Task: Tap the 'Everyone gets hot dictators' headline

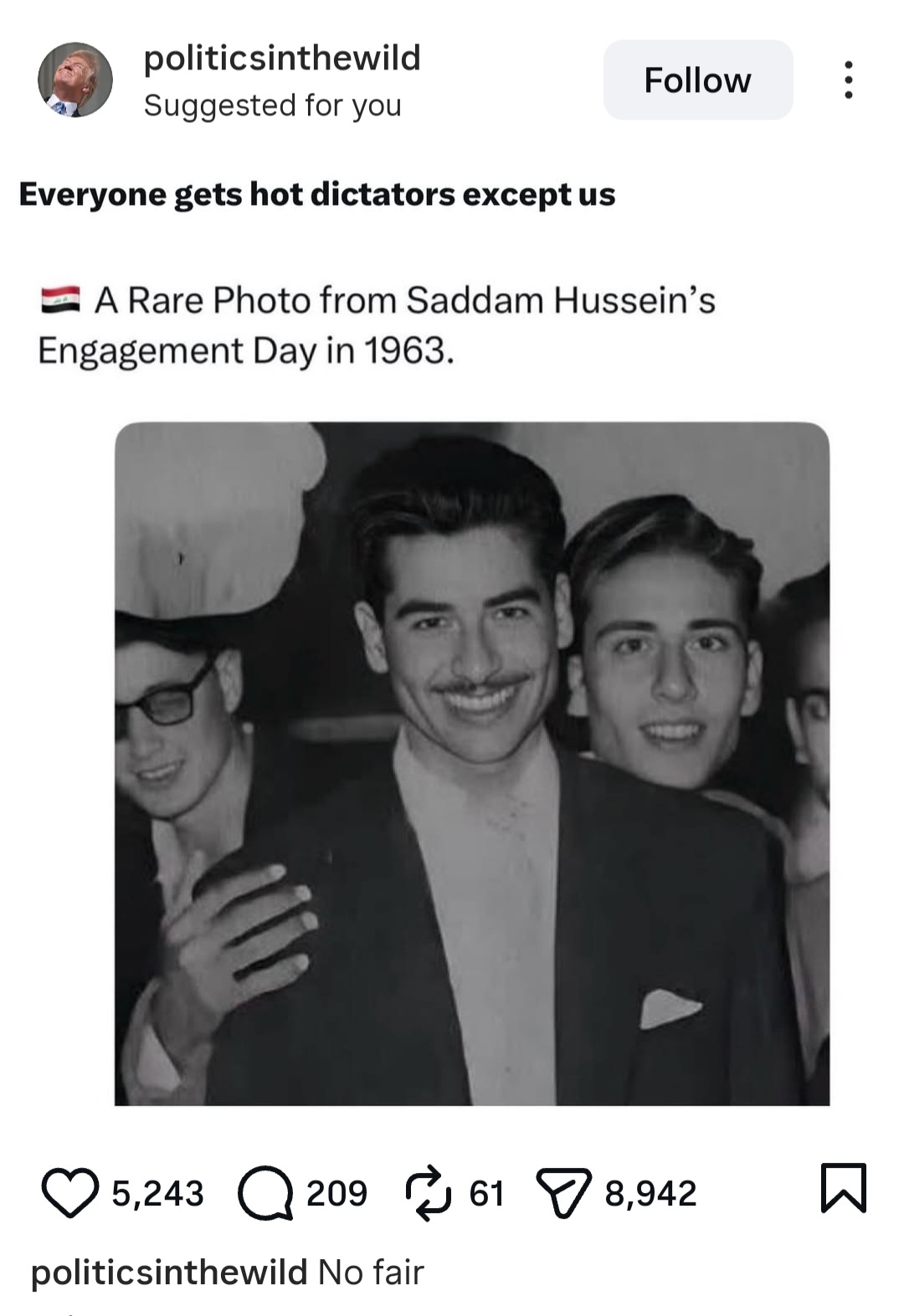Action: pyautogui.click(x=317, y=194)
